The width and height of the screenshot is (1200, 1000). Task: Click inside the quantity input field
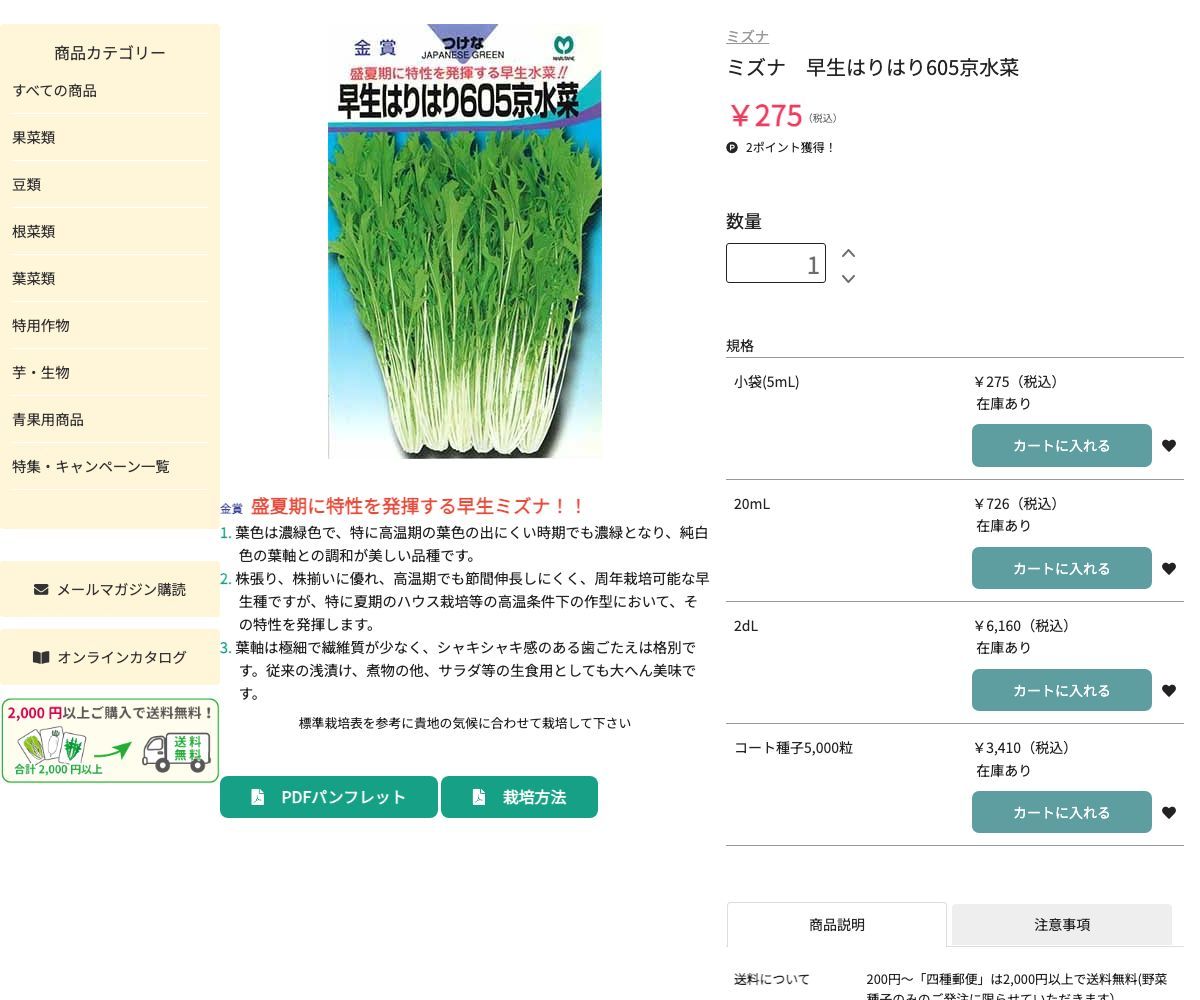point(776,263)
